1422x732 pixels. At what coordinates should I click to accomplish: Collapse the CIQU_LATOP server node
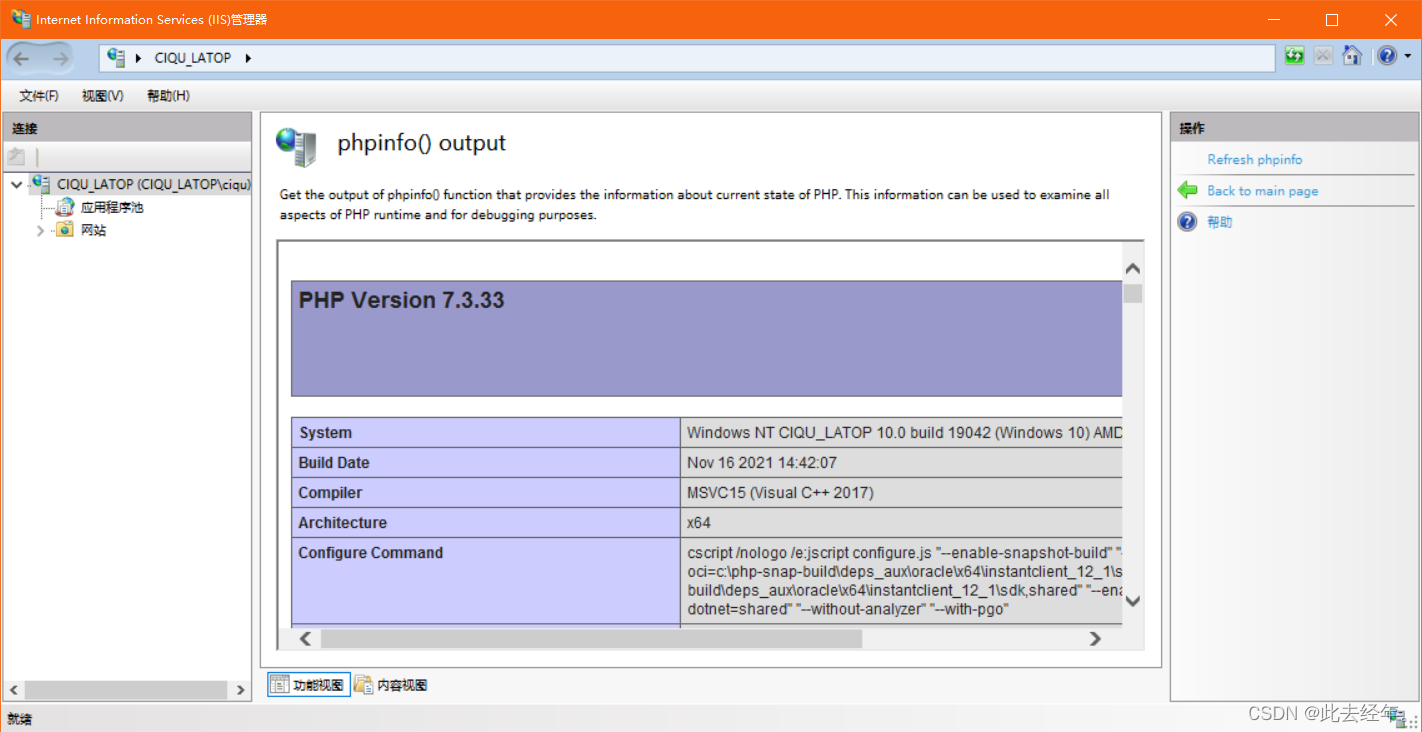click(x=17, y=185)
